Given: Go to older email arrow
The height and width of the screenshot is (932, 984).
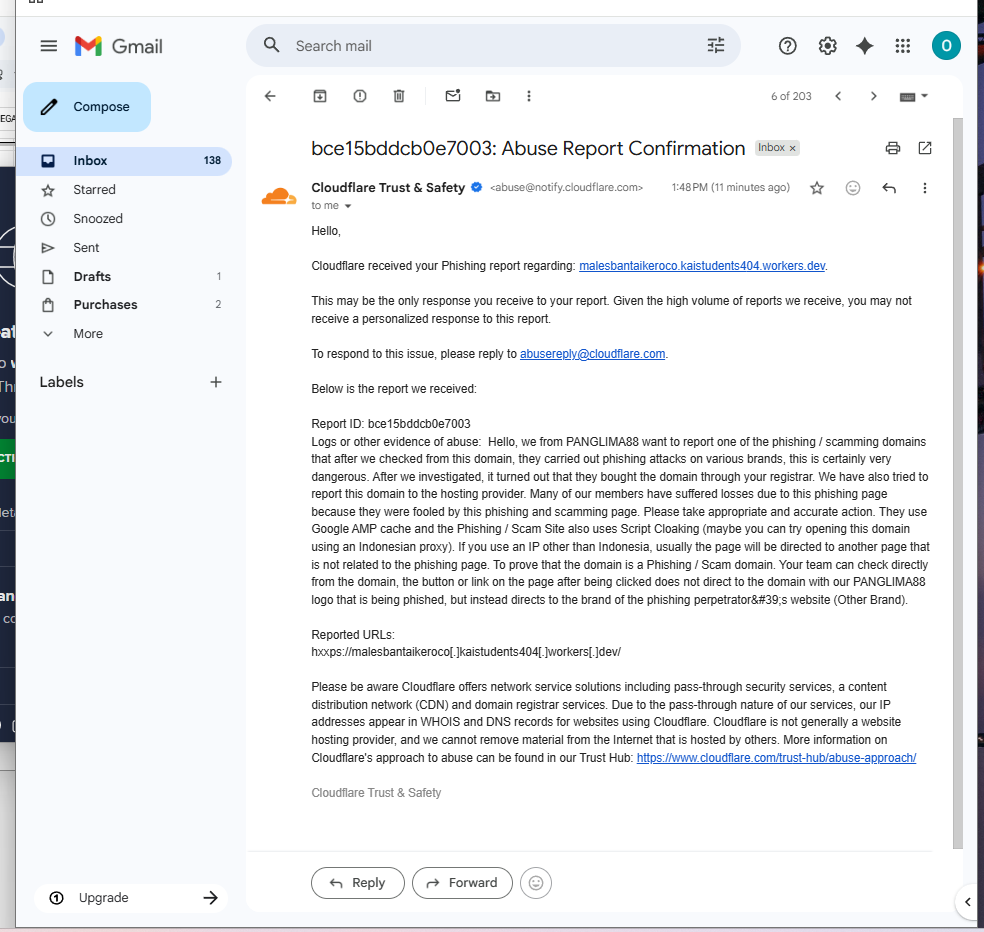Looking at the screenshot, I should 874,96.
